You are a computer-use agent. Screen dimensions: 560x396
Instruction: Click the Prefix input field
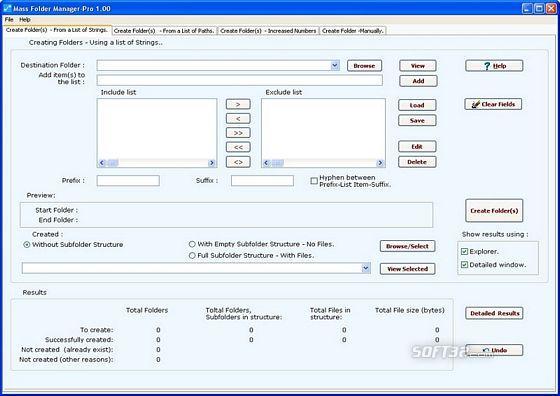tap(128, 181)
